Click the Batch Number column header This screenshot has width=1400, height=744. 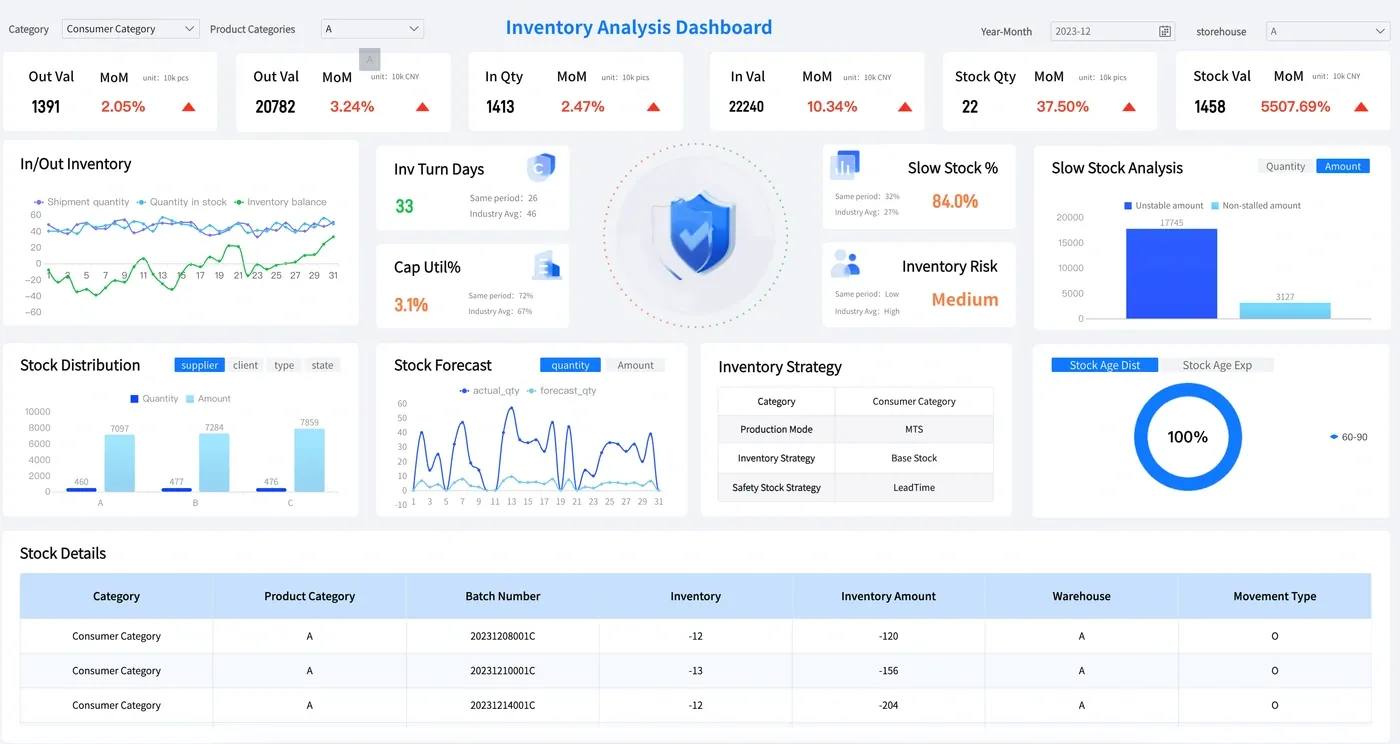503,596
